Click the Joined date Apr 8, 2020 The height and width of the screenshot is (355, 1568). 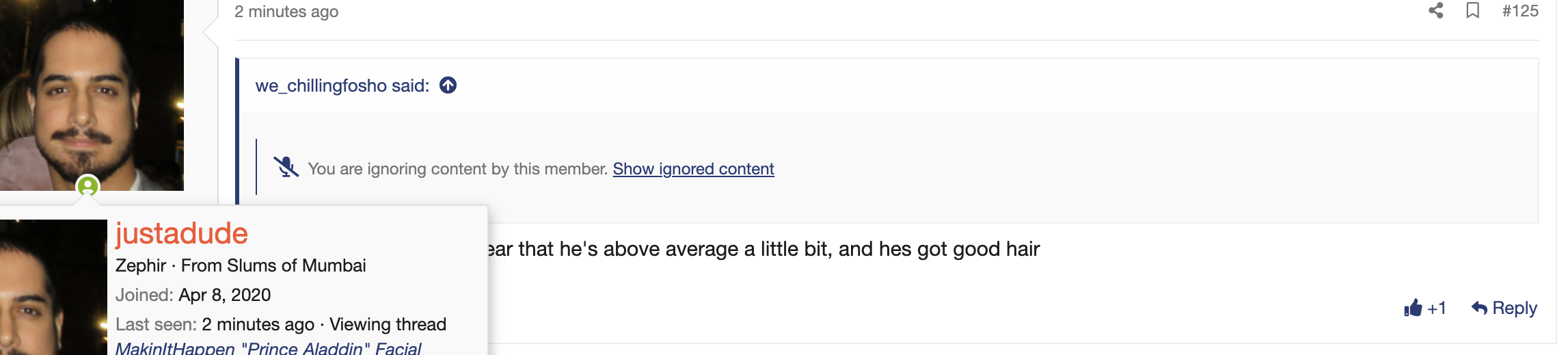225,295
